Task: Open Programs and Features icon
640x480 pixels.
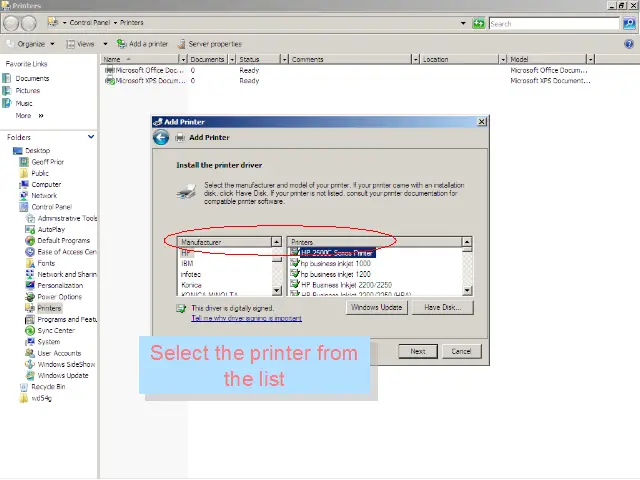Action: click(x=30, y=319)
